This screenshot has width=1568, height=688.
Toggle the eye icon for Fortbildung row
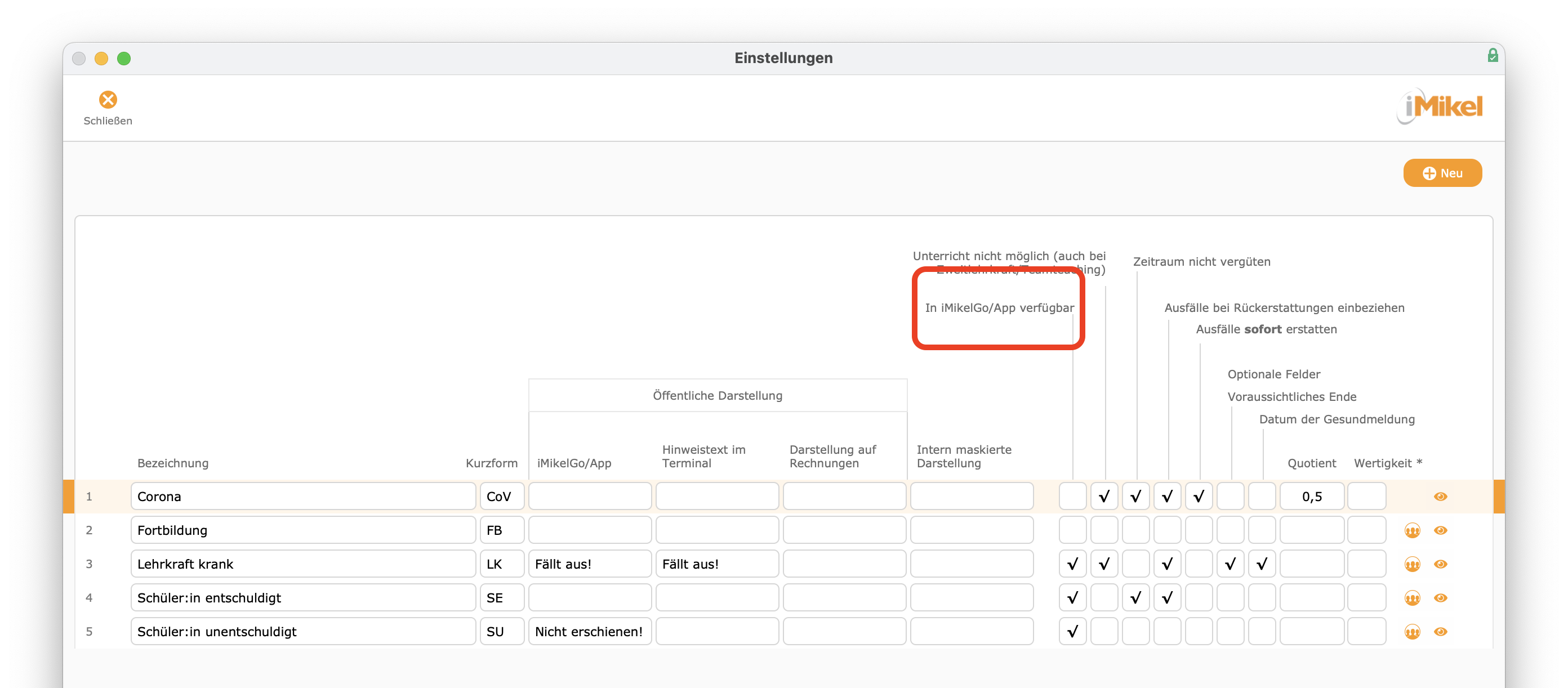(x=1440, y=530)
